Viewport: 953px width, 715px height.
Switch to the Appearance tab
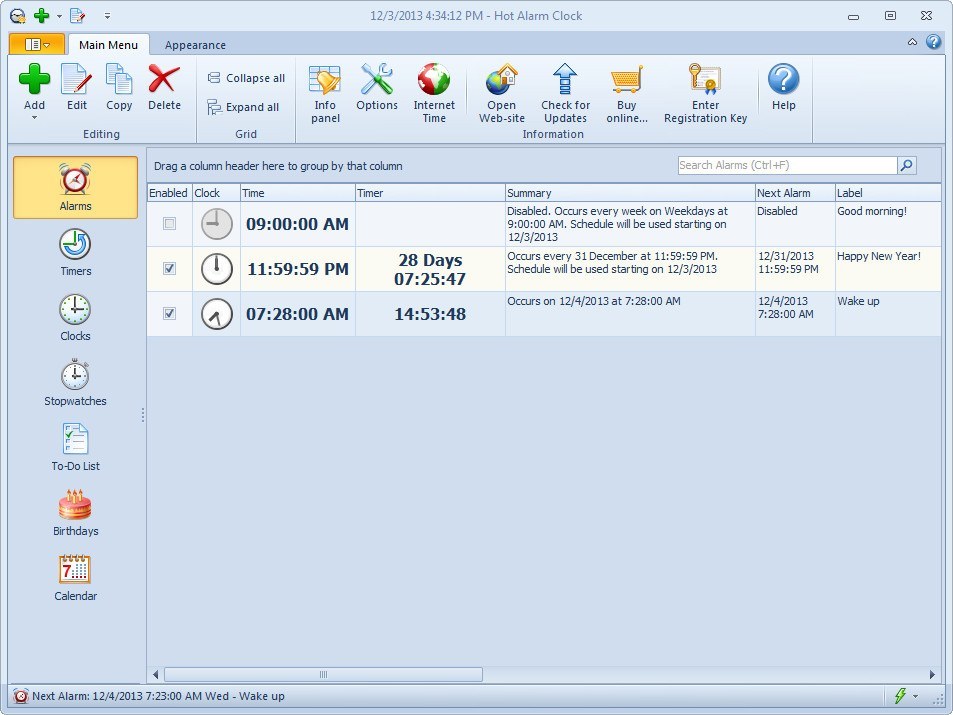coord(195,45)
